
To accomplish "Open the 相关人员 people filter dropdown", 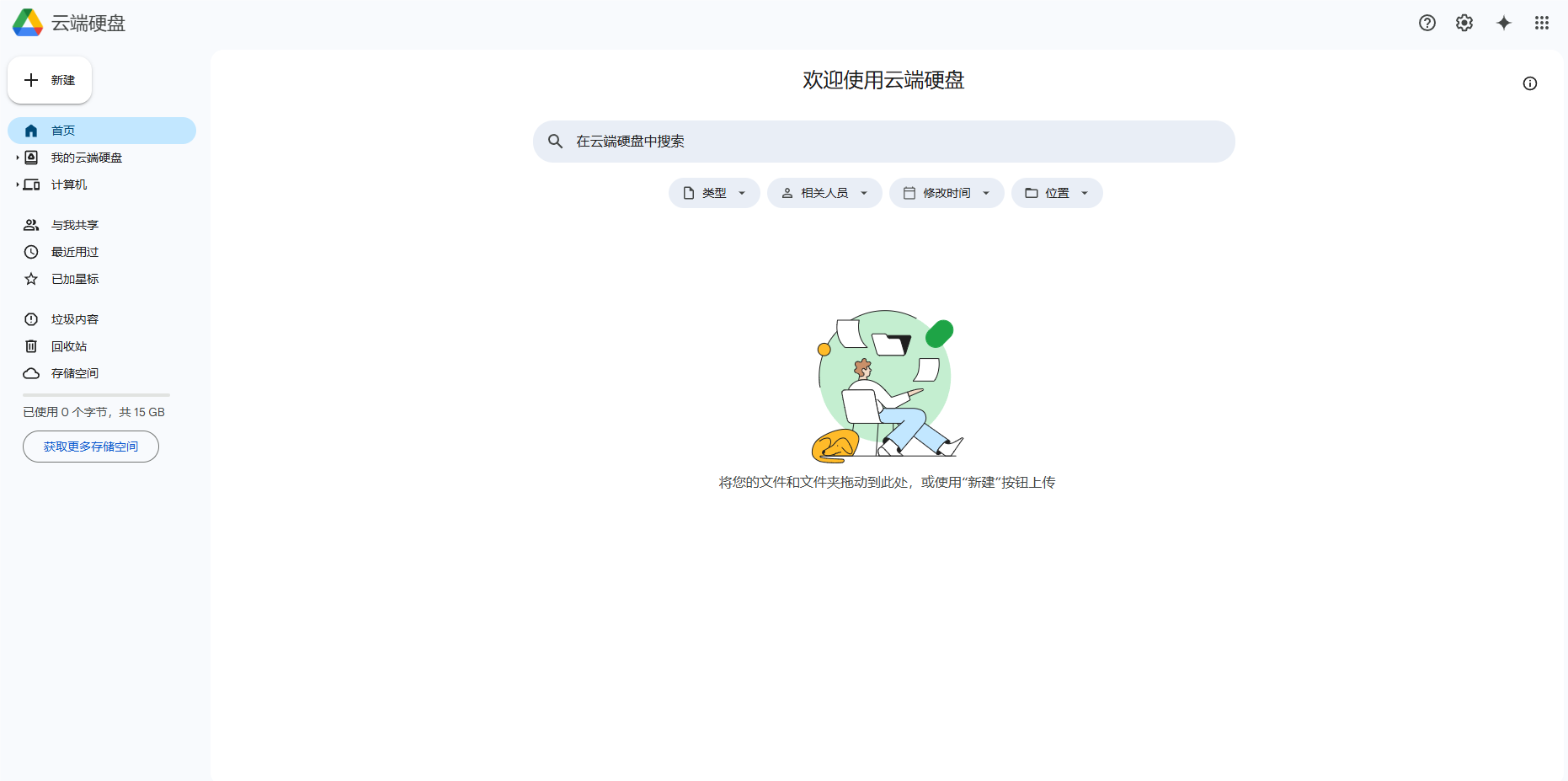I will tap(824, 192).
